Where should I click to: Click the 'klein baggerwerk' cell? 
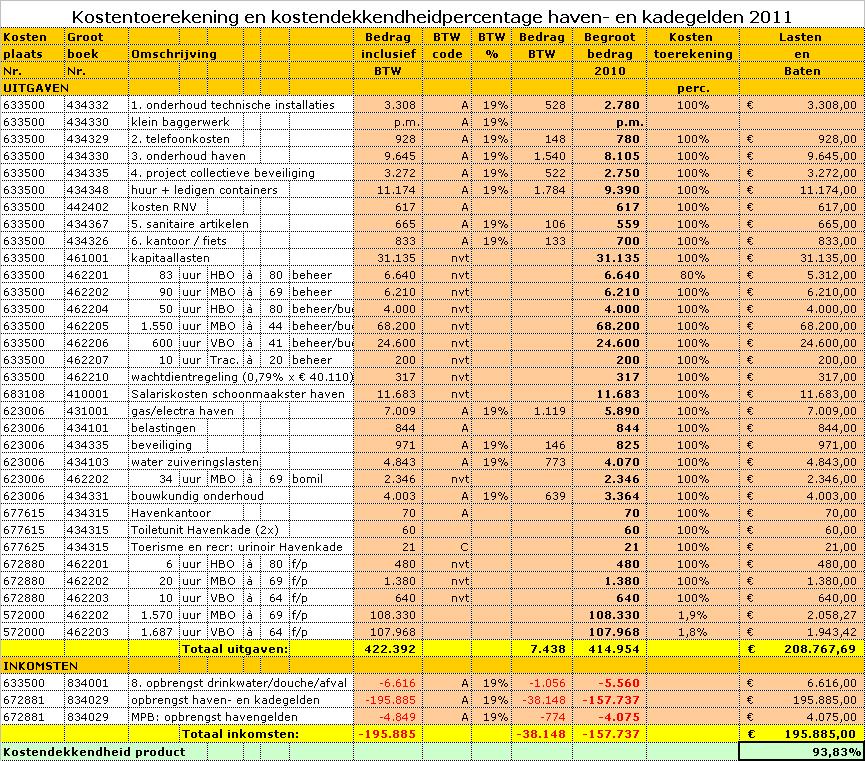(x=180, y=122)
